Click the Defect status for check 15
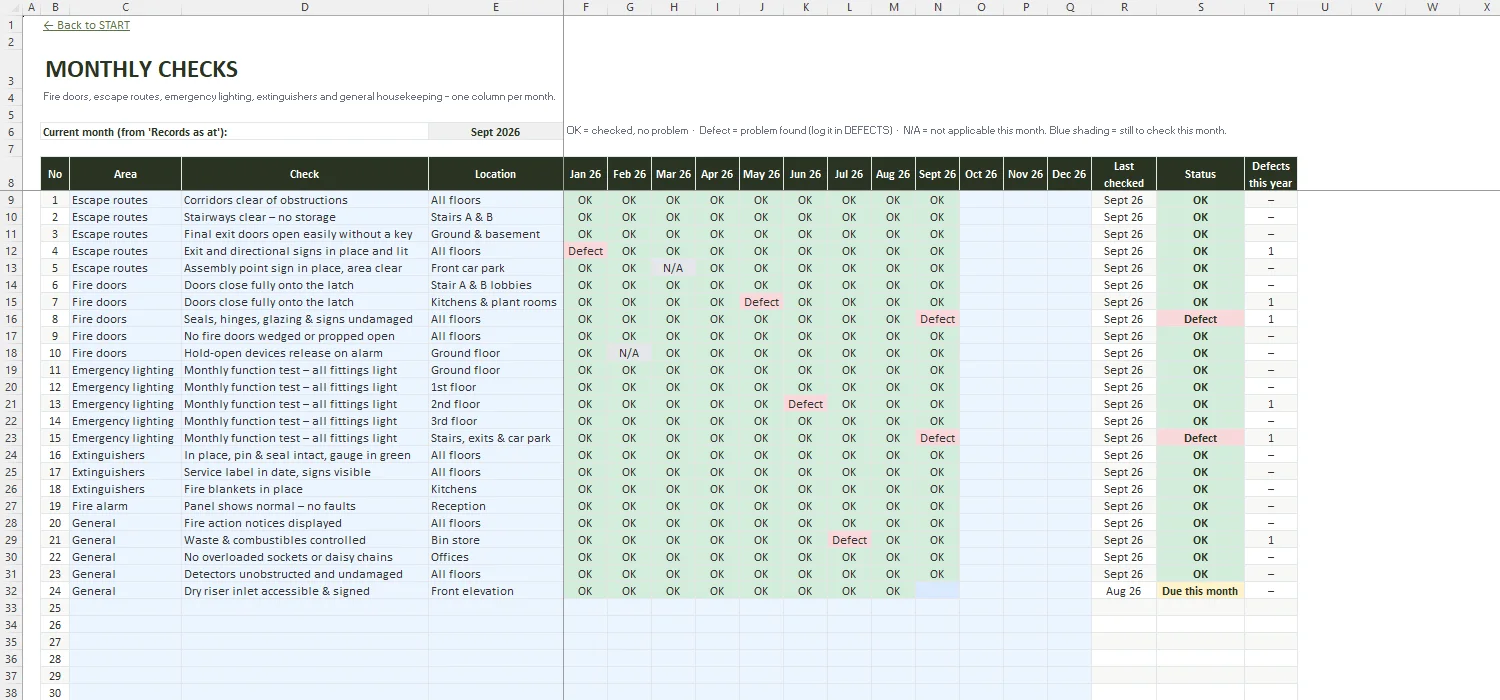 [1200, 438]
